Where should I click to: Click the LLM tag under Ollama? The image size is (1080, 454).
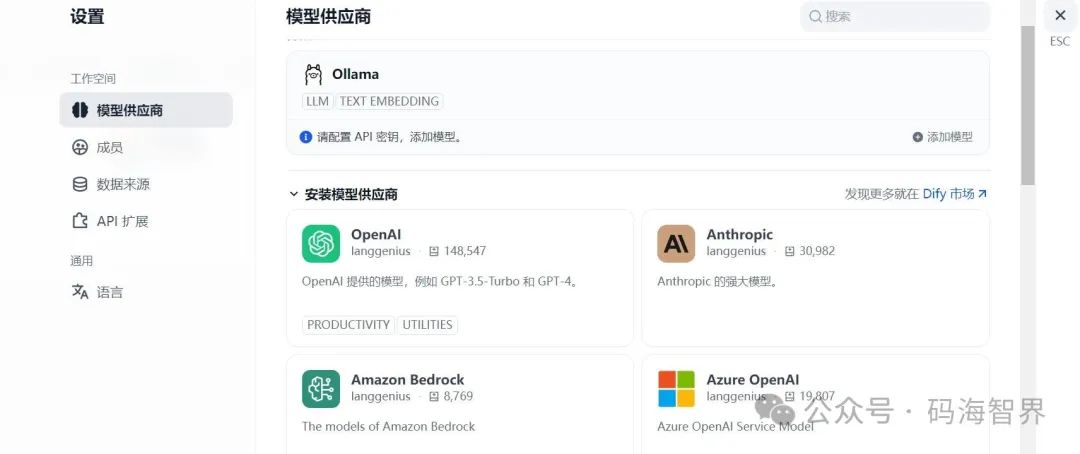(x=318, y=101)
